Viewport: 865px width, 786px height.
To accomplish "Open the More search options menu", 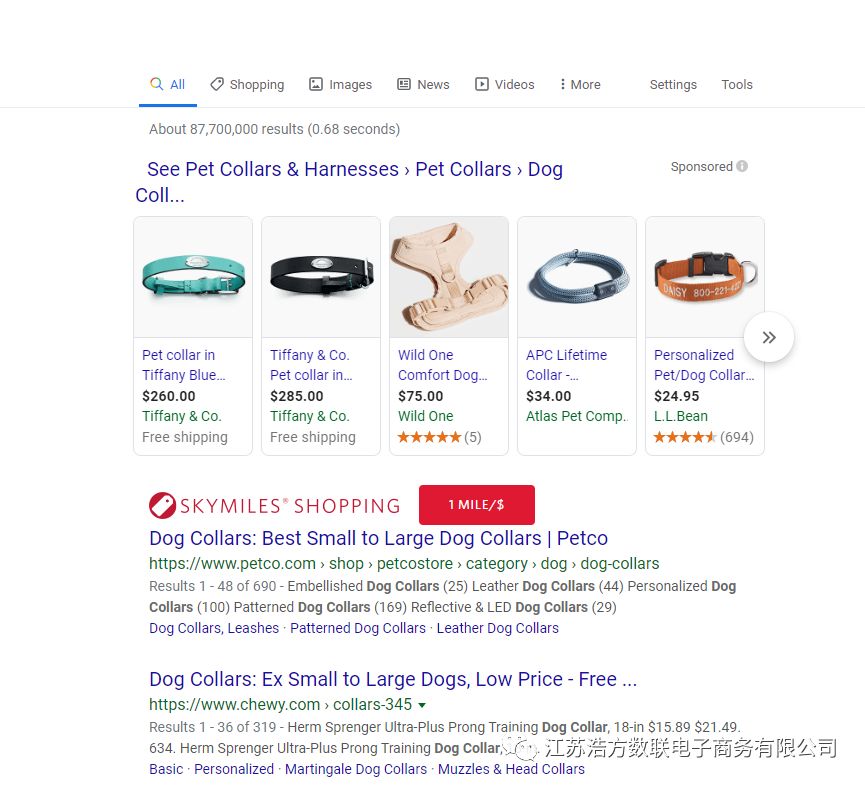I will (x=580, y=84).
